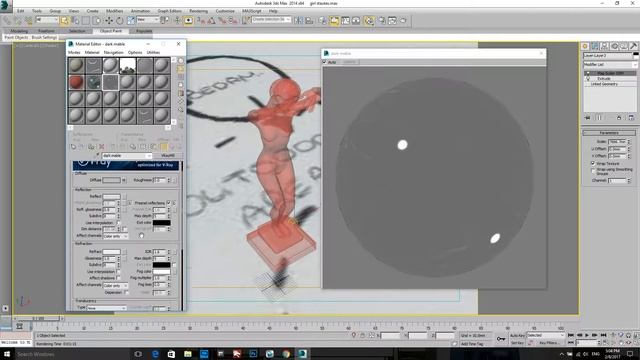
Task: Toggle Dispersion checkbox
Action: [x=126, y=292]
